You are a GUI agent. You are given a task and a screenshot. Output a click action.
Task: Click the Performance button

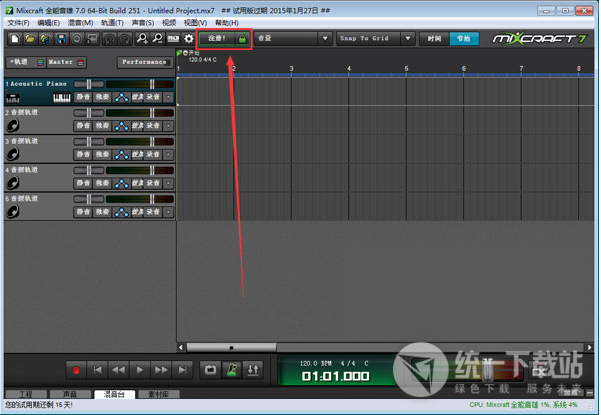pyautogui.click(x=145, y=62)
